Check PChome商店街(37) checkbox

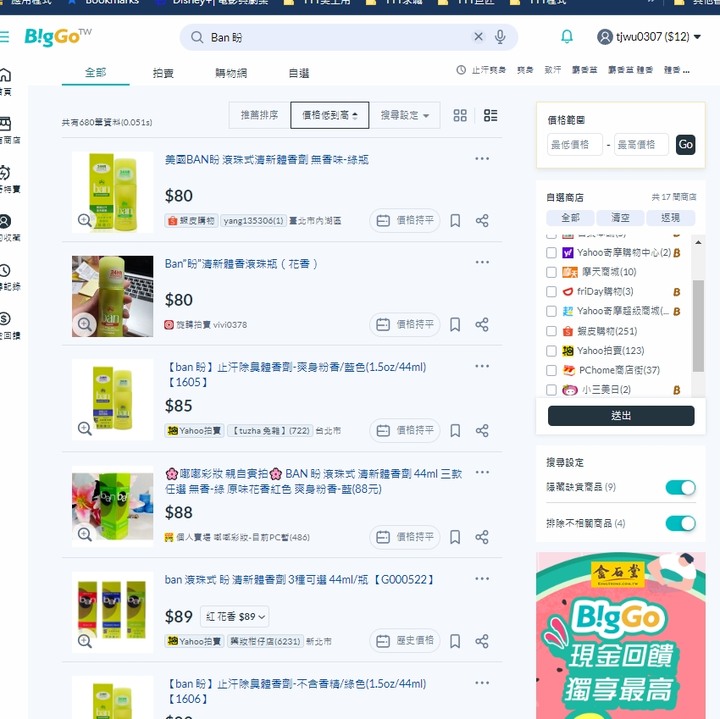click(551, 370)
